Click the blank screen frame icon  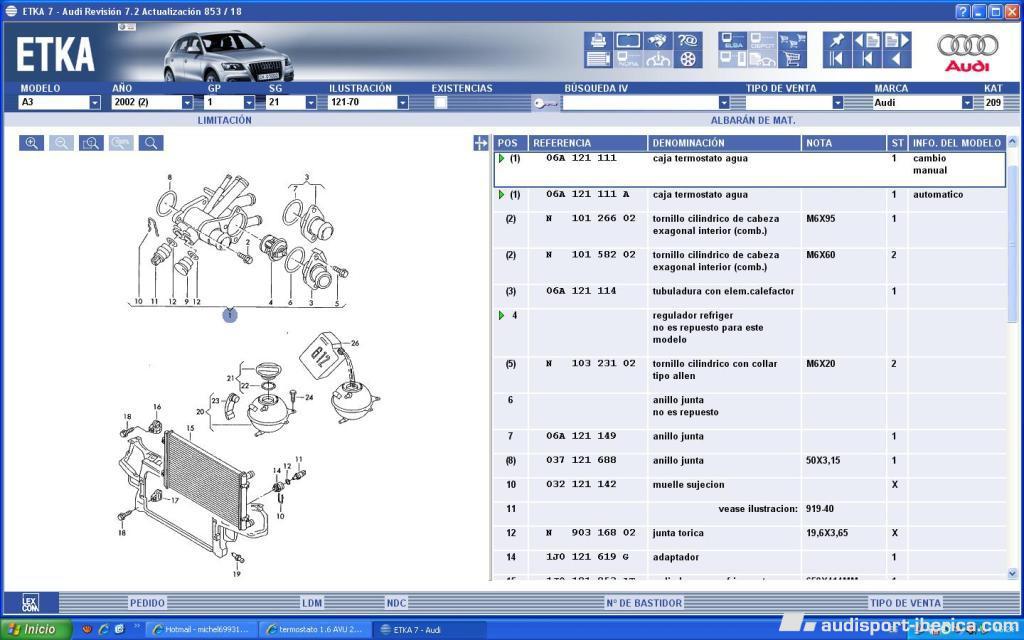click(628, 40)
